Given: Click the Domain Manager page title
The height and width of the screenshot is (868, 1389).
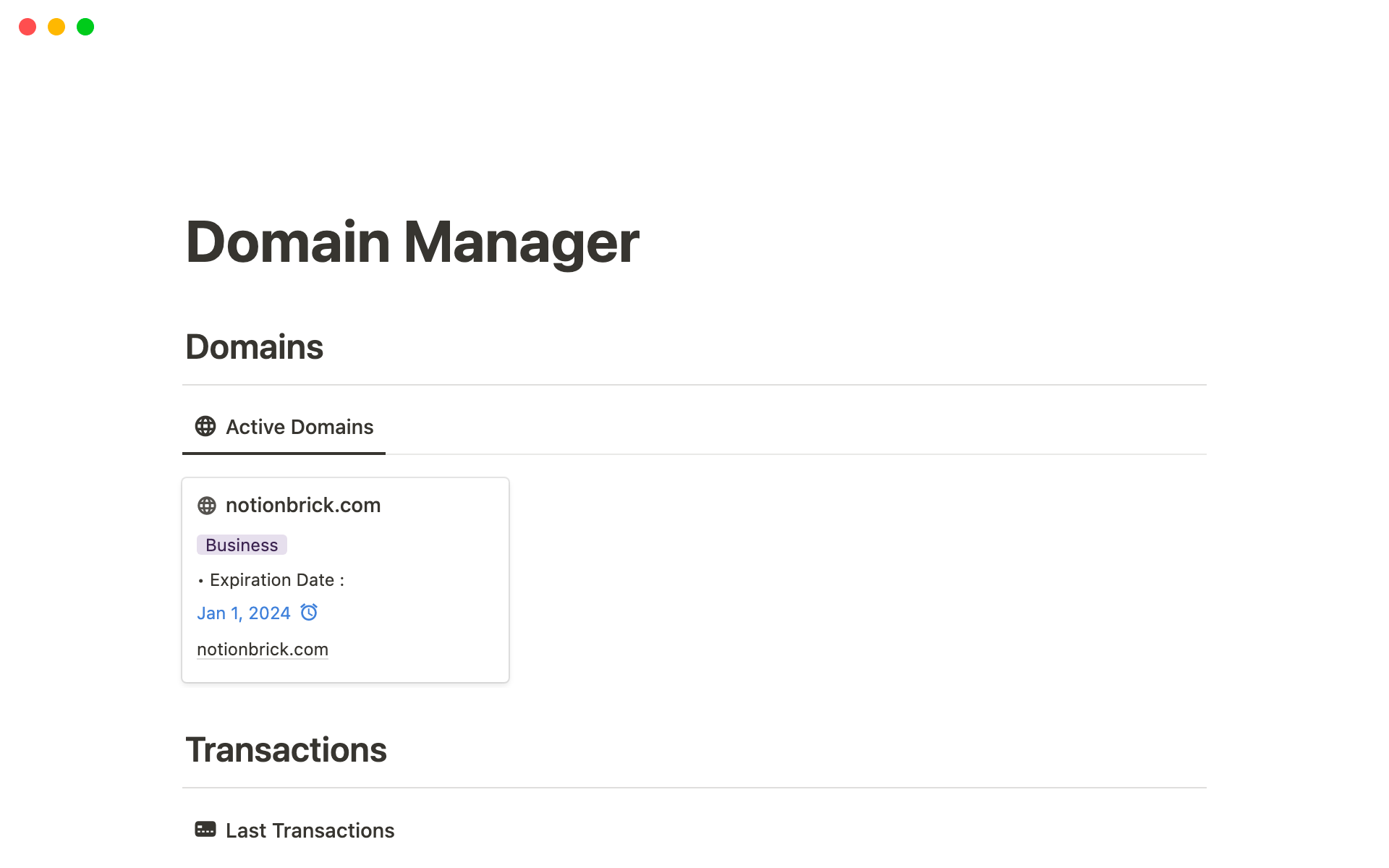Looking at the screenshot, I should 412,242.
